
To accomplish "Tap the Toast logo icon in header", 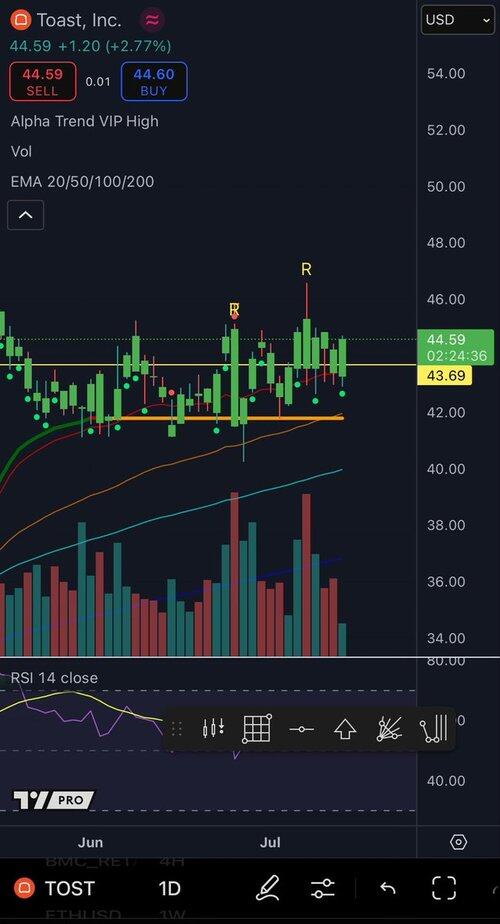I will [21, 21].
